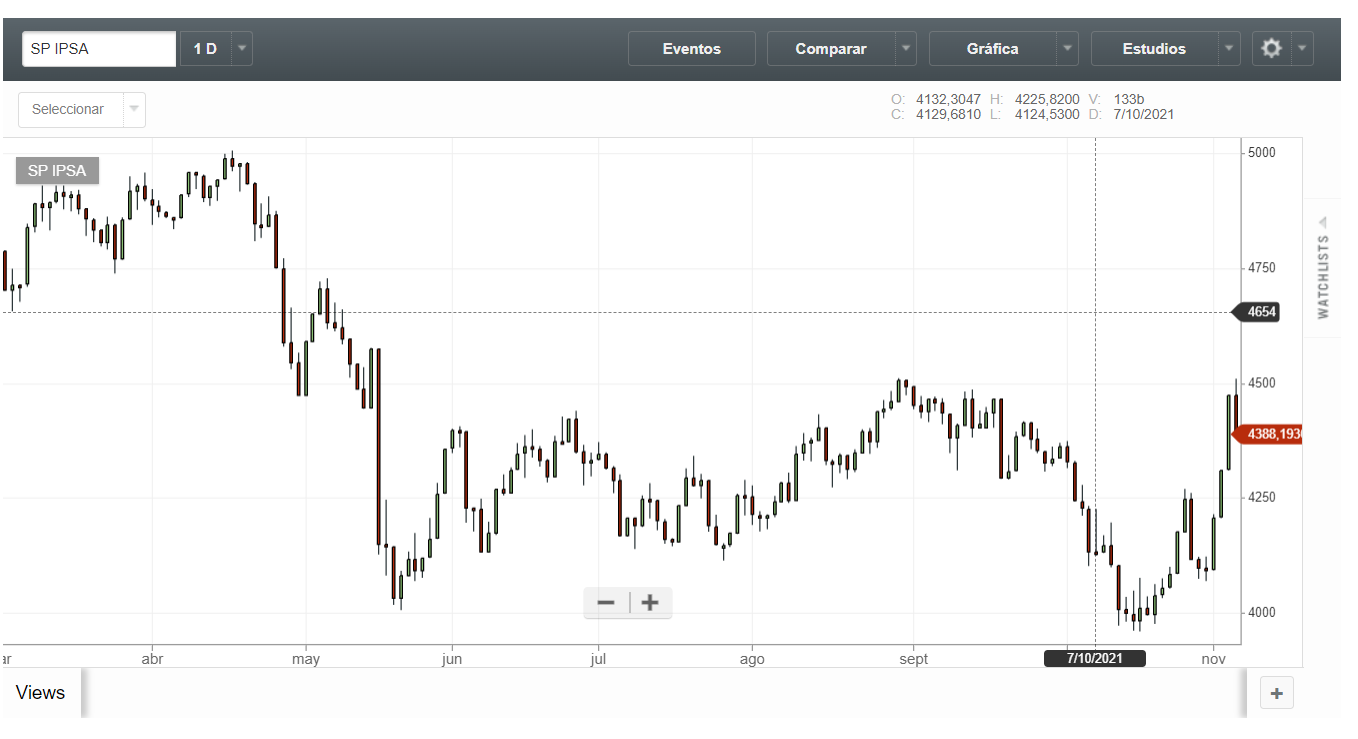
Task: Click the jun label on time axis
Action: click(x=452, y=659)
